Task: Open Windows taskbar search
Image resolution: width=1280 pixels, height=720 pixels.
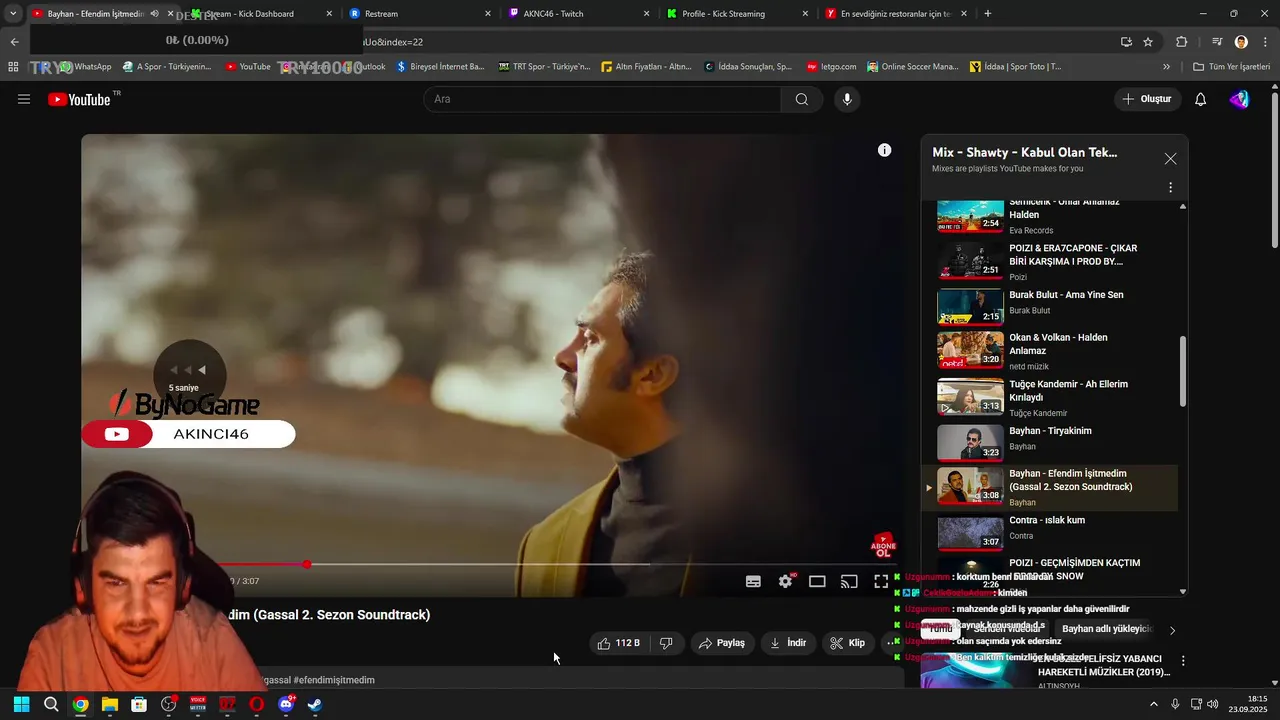Action: (x=51, y=704)
